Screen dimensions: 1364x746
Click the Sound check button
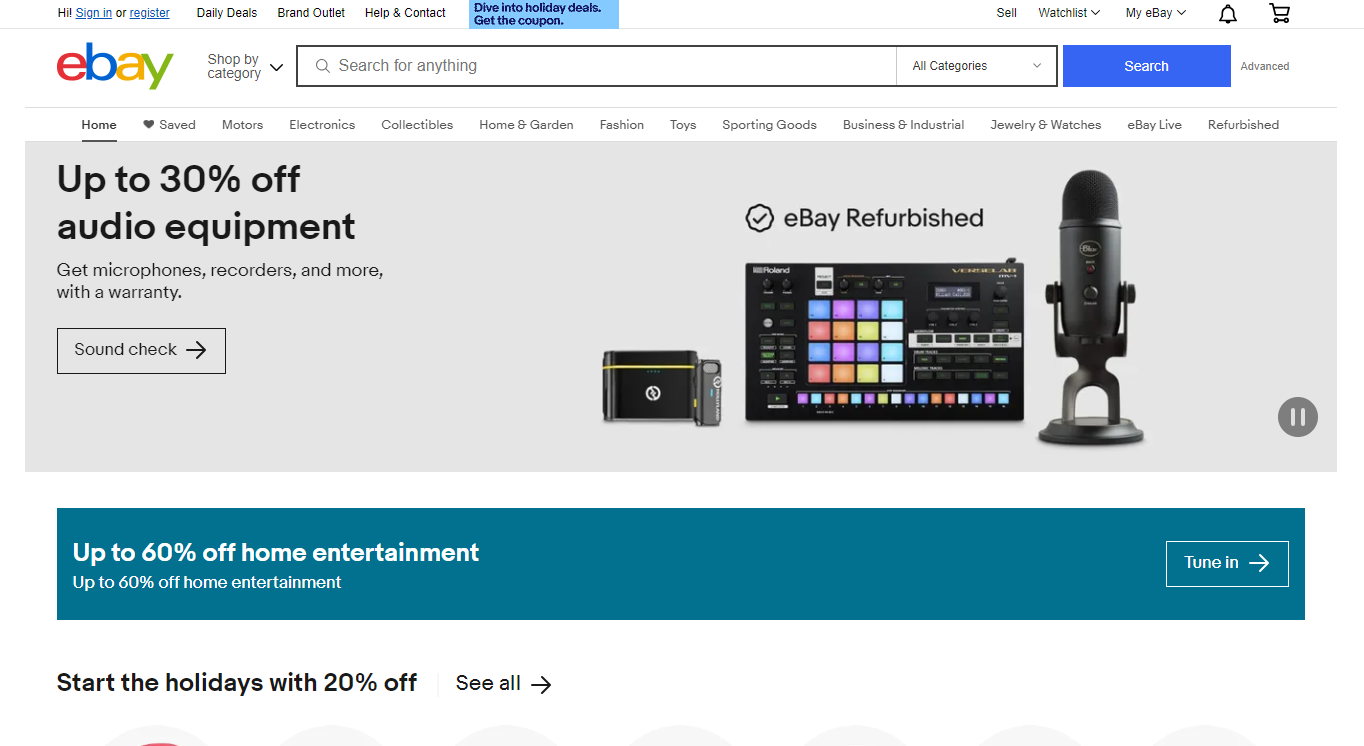click(141, 350)
